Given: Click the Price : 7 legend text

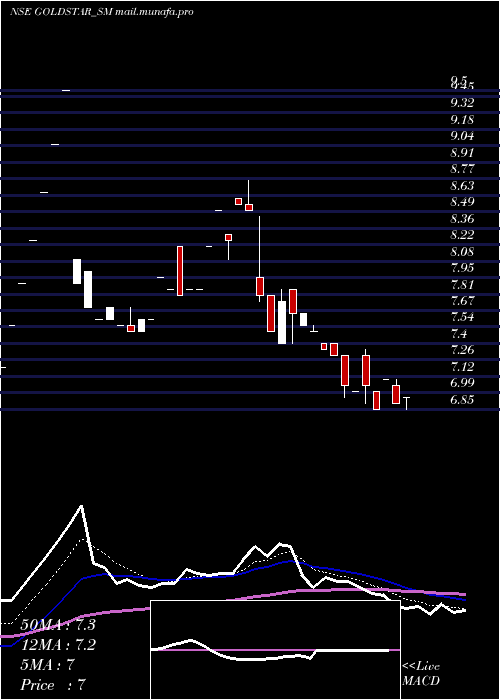Looking at the screenshot, I should (x=53, y=685).
